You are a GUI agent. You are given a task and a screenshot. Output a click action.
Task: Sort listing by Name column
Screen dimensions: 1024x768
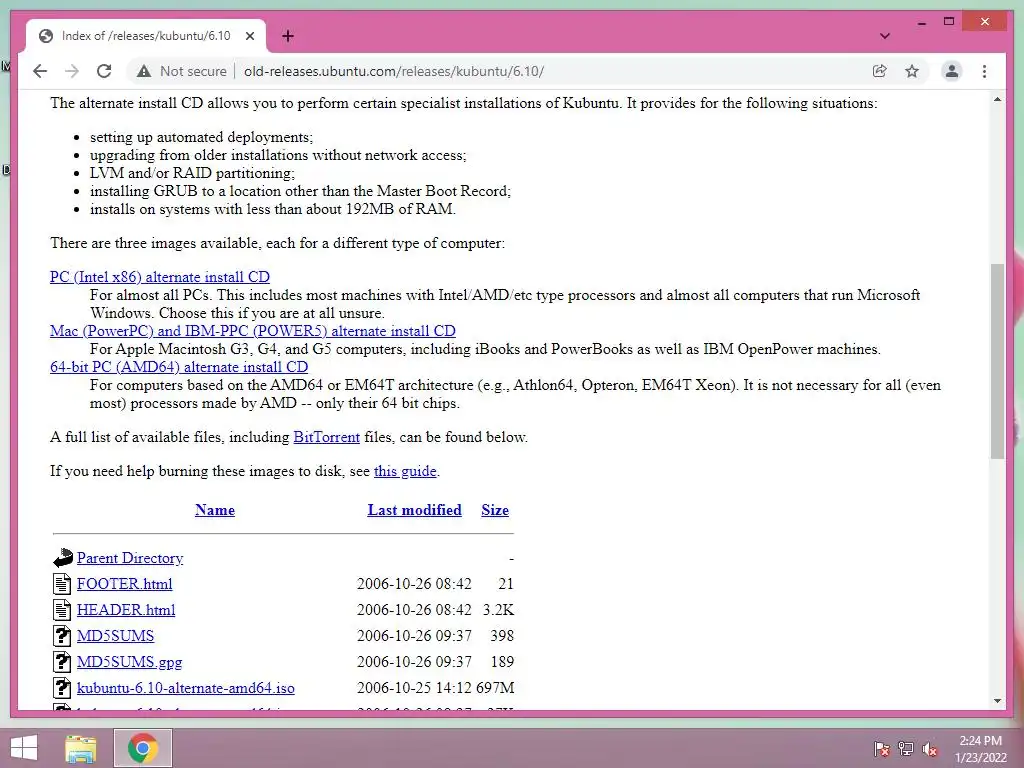click(215, 510)
